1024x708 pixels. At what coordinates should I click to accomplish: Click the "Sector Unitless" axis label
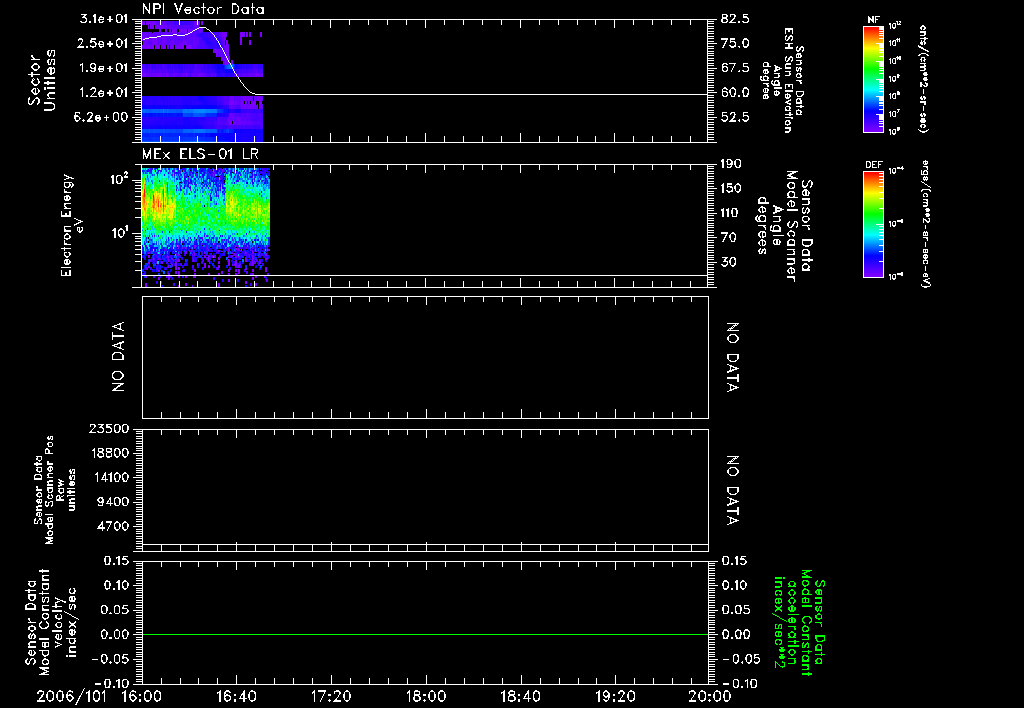pyautogui.click(x=42, y=80)
